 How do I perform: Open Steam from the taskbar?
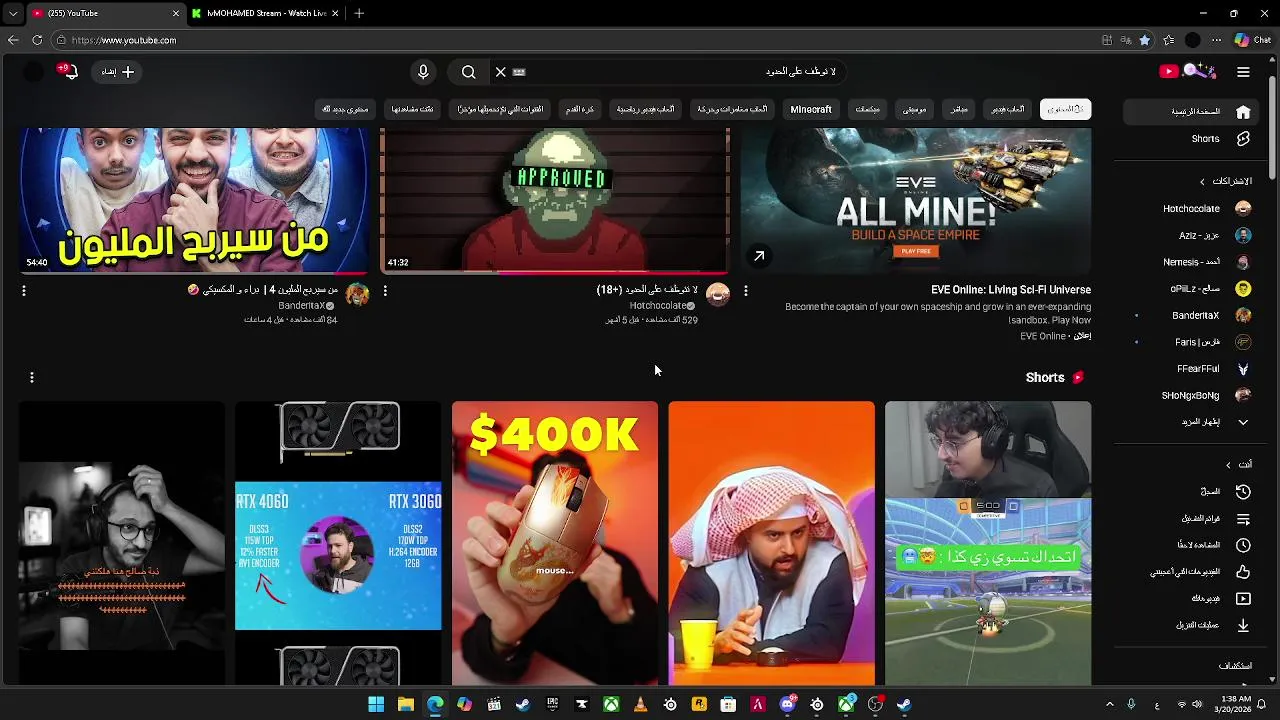[x=523, y=705]
